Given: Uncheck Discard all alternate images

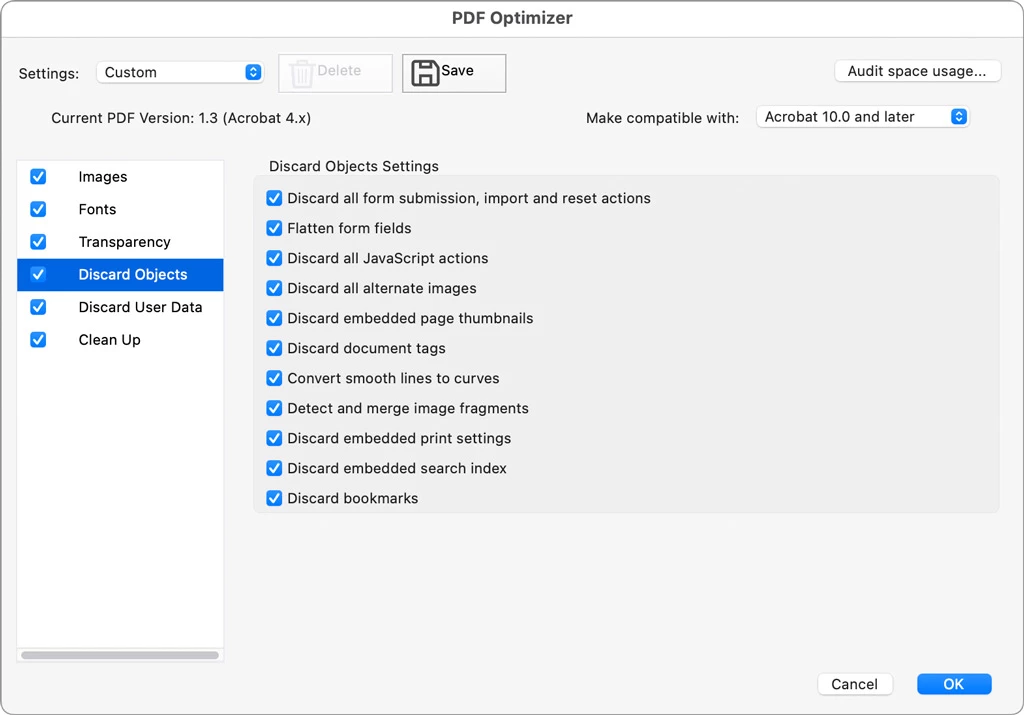Looking at the screenshot, I should tap(274, 288).
